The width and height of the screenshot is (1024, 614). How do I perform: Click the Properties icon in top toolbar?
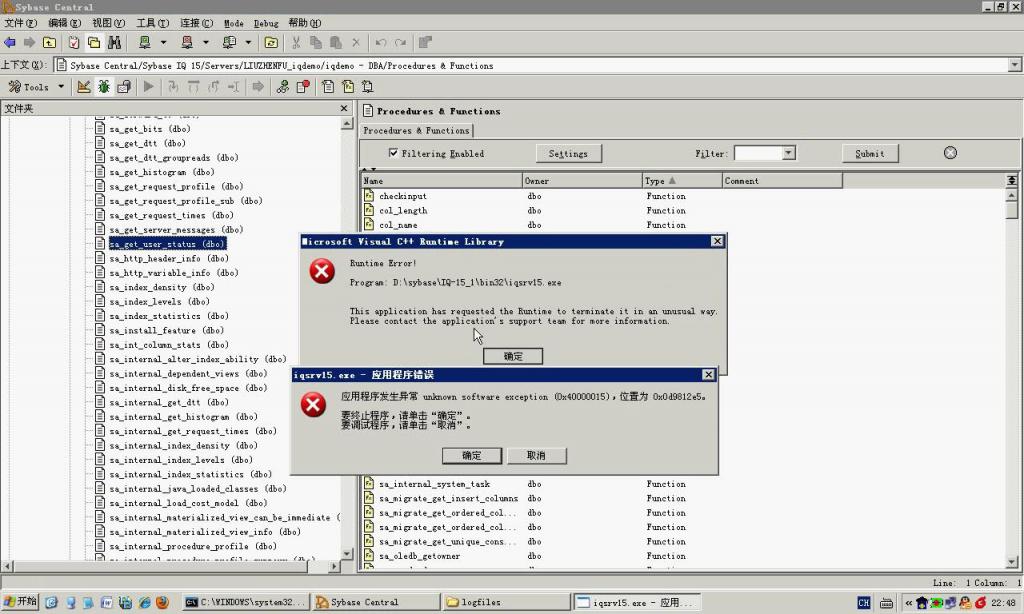pyautogui.click(x=425, y=42)
